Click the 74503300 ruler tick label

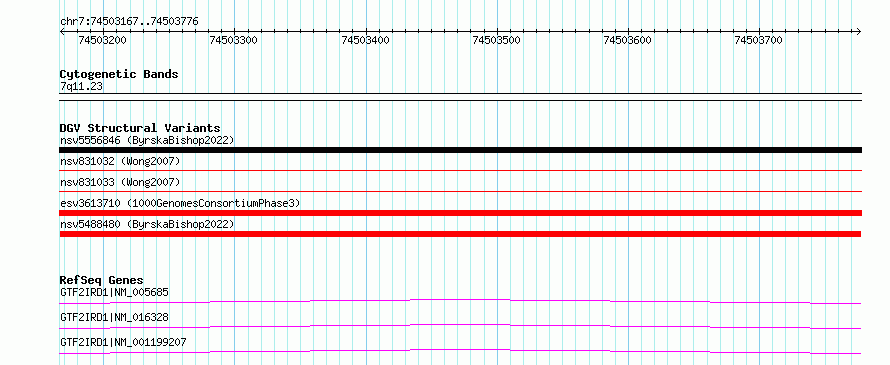click(233, 40)
